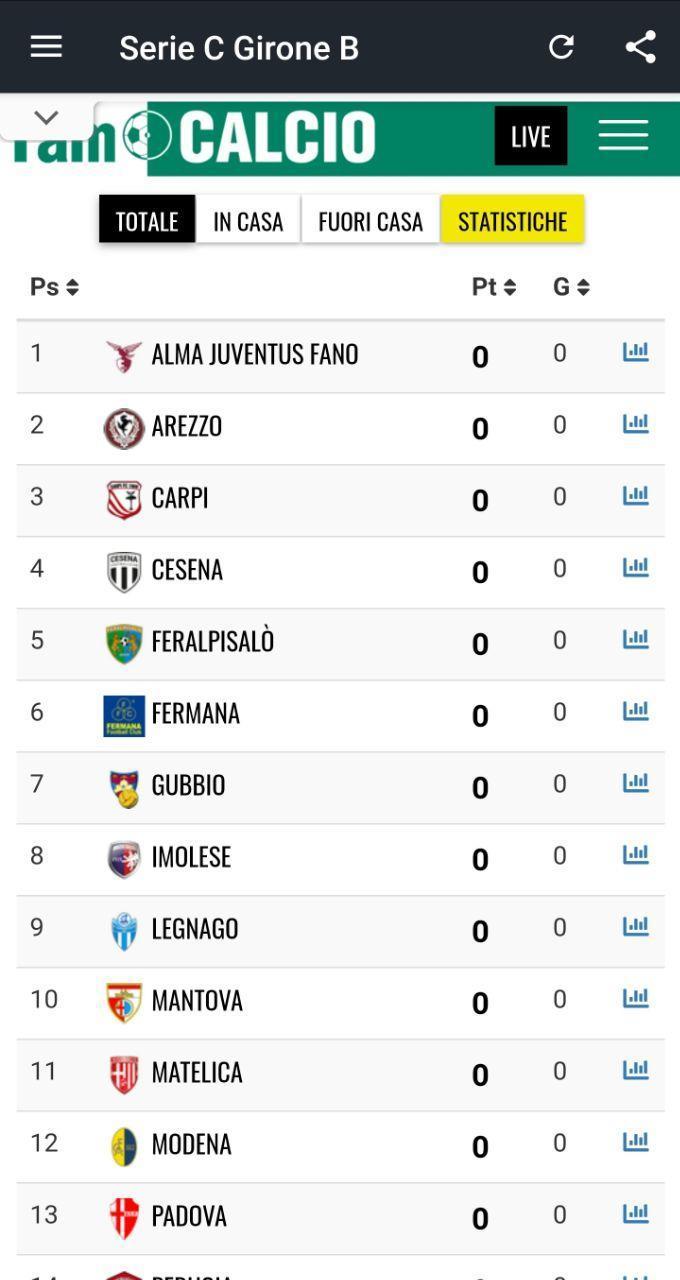The height and width of the screenshot is (1280, 680).
Task: Tap the Padova club crest
Action: pyautogui.click(x=124, y=1215)
